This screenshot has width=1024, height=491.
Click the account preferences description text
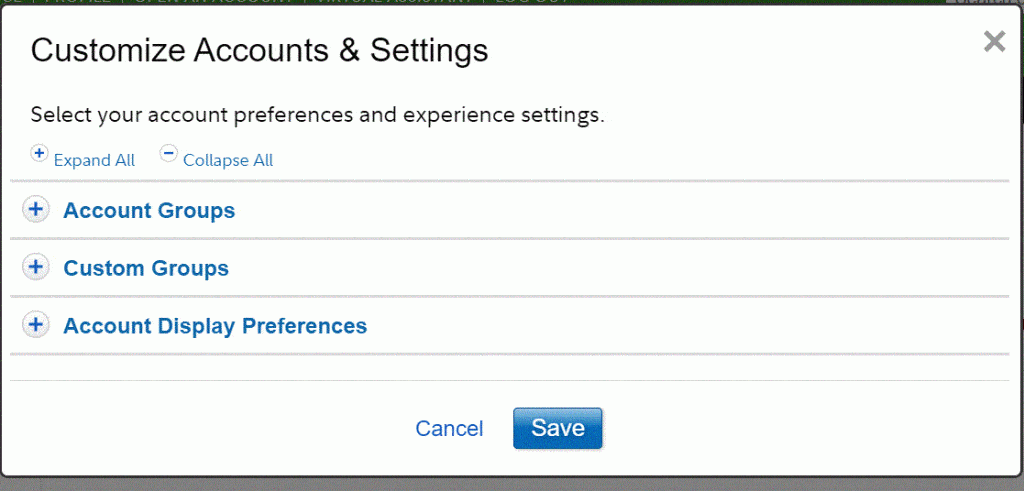[x=317, y=116]
